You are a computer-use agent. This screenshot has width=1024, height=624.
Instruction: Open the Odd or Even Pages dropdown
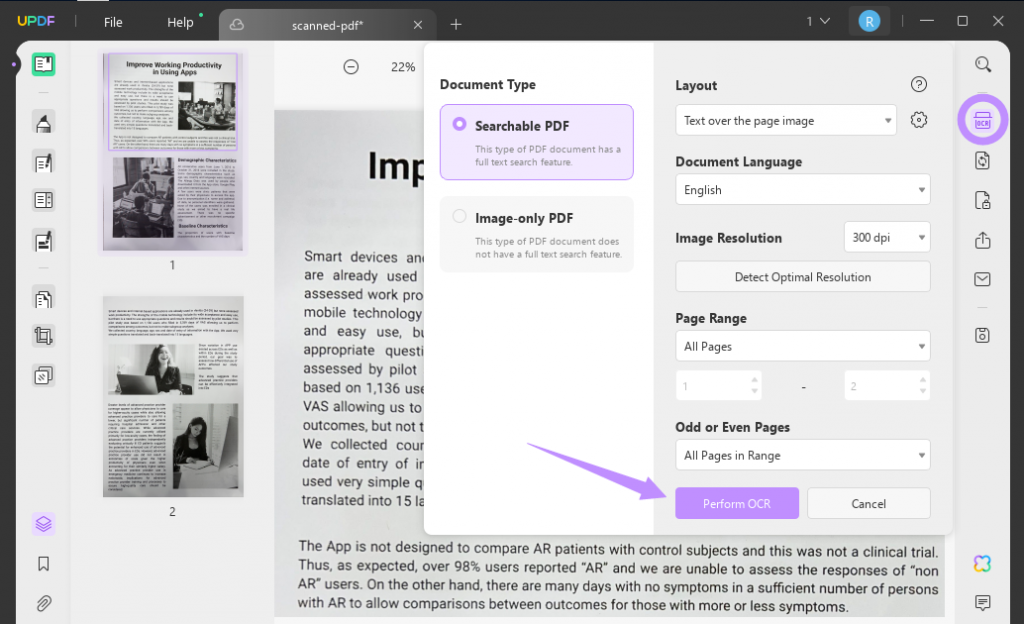coord(802,455)
